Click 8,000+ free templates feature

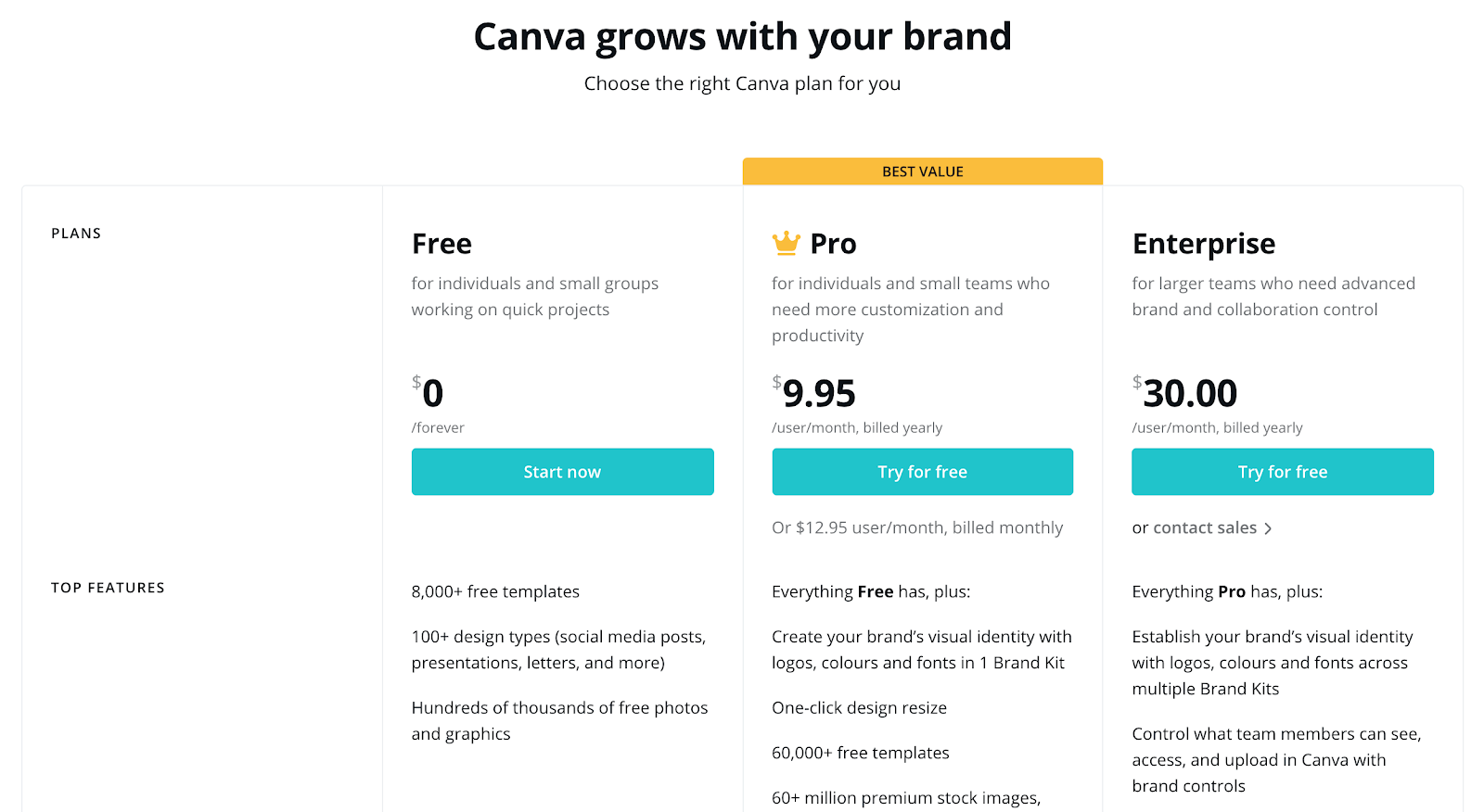point(495,591)
